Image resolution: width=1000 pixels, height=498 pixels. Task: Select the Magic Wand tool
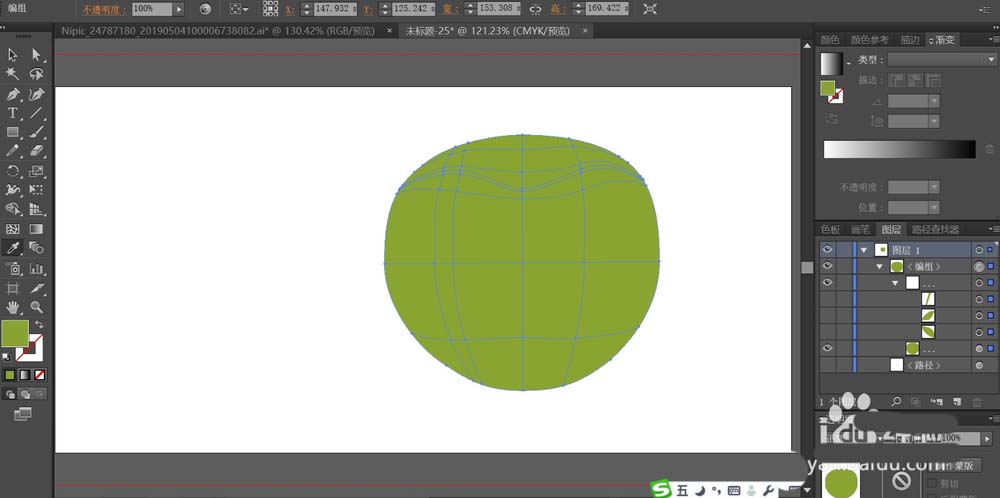coord(13,74)
